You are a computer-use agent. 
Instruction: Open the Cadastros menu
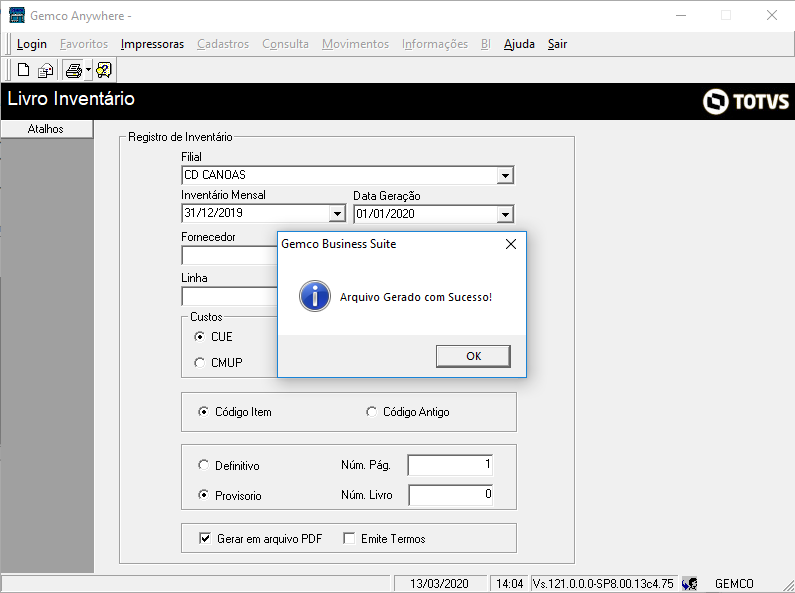pos(223,44)
